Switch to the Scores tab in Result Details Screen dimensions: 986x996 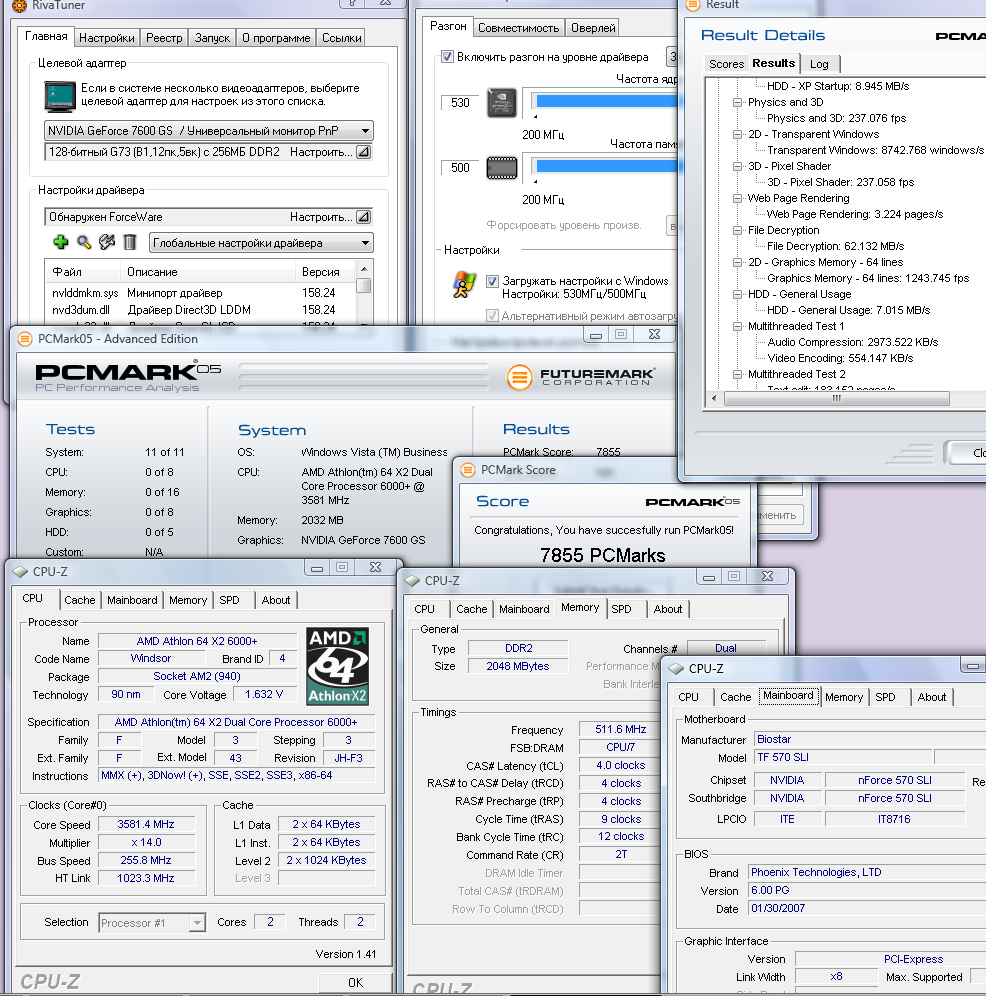(726, 64)
